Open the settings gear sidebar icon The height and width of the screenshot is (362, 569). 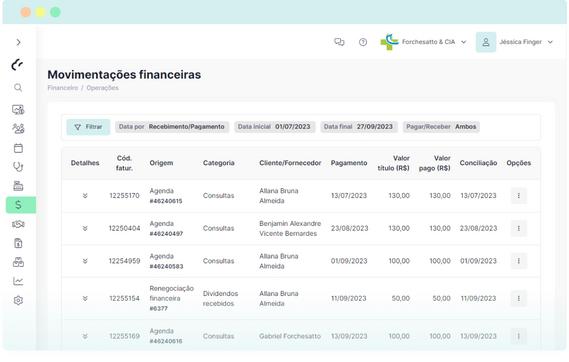pos(18,300)
